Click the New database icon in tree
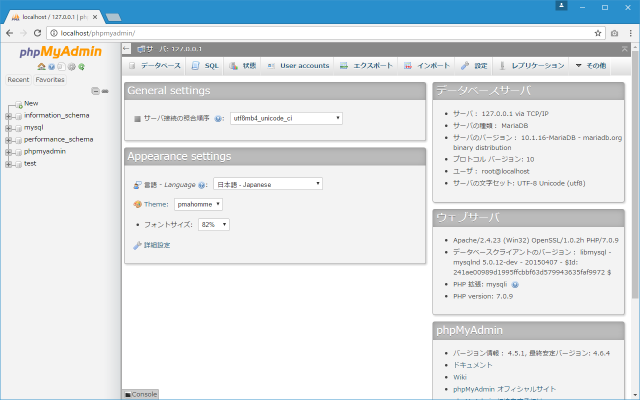This screenshot has height=400, width=640. pos(18,104)
